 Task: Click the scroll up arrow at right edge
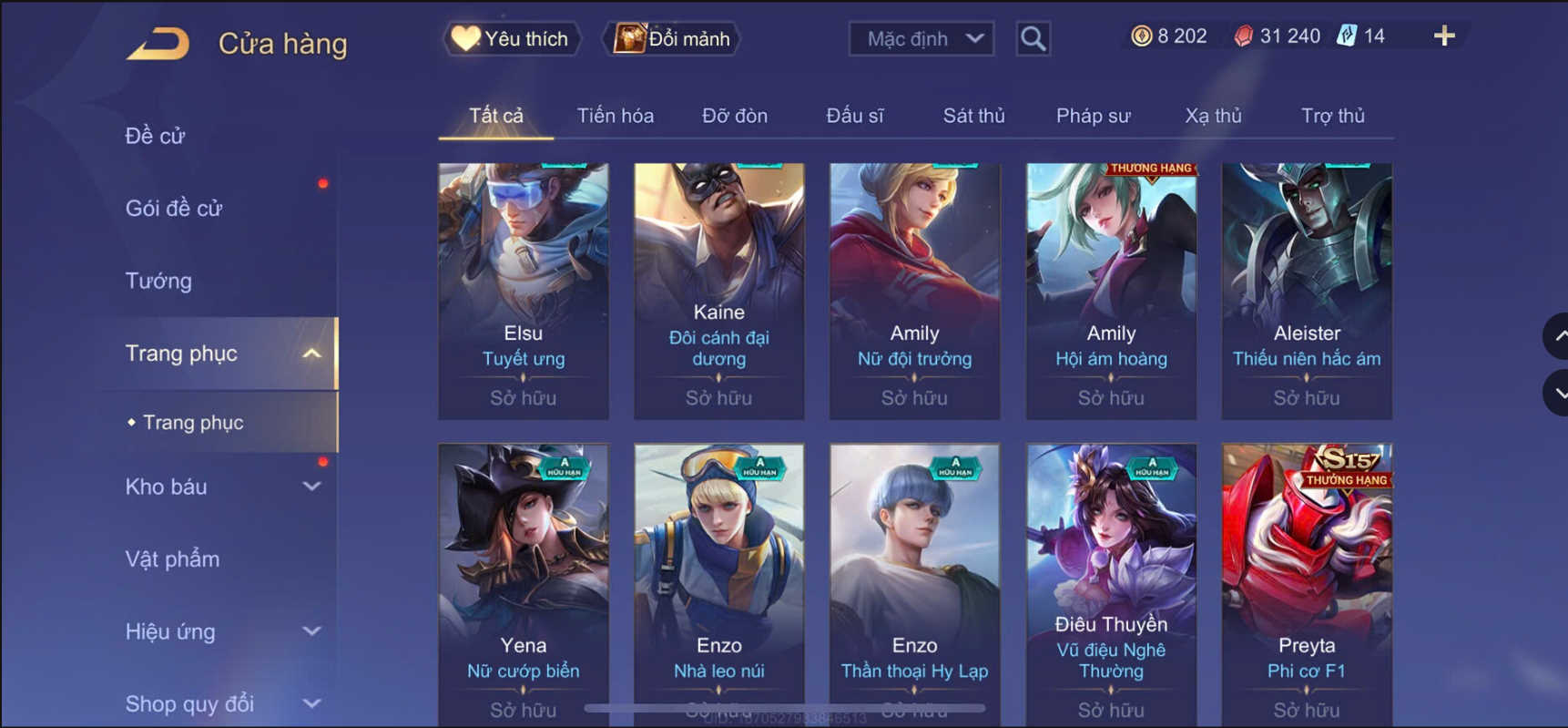tap(1555, 336)
